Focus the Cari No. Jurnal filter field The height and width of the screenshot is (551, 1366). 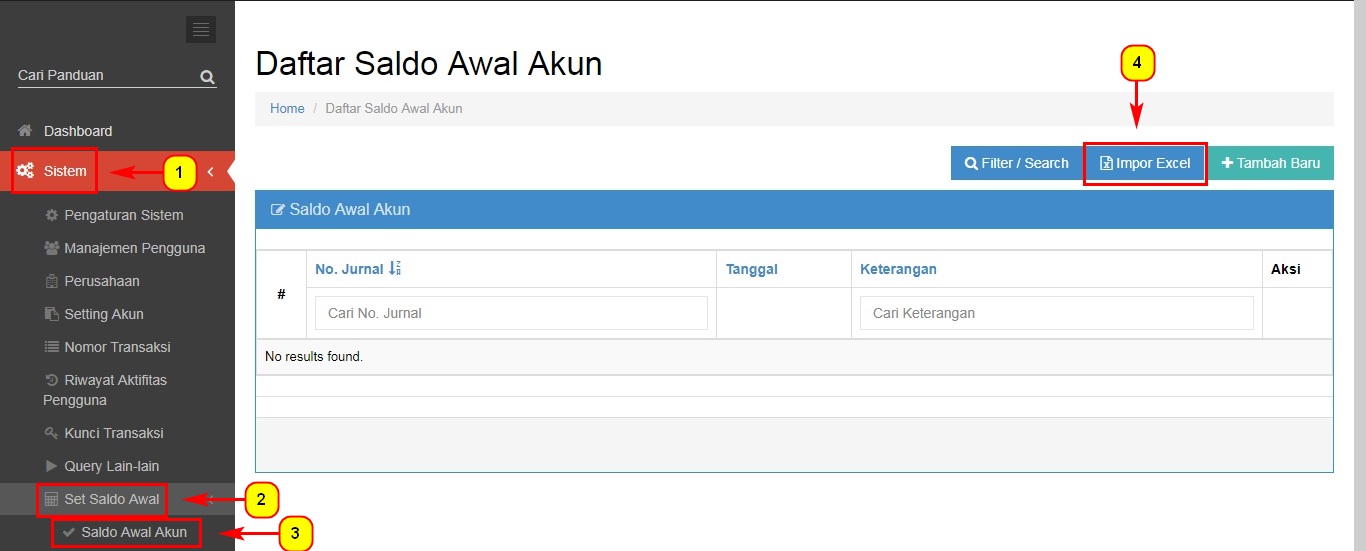tap(511, 313)
